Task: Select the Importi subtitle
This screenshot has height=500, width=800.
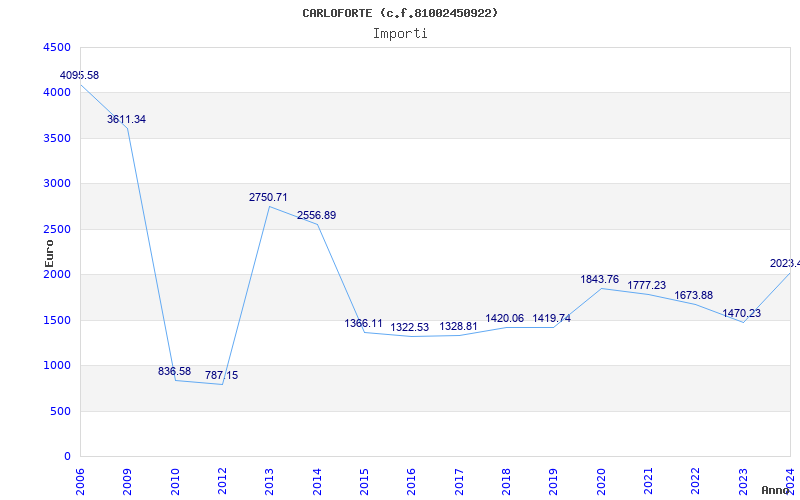Action: (400, 34)
